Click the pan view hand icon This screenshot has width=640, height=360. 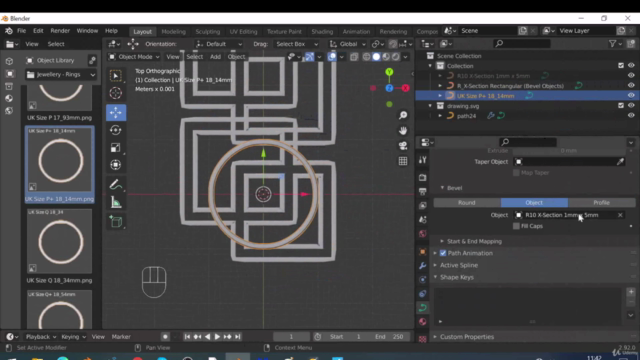click(403, 131)
